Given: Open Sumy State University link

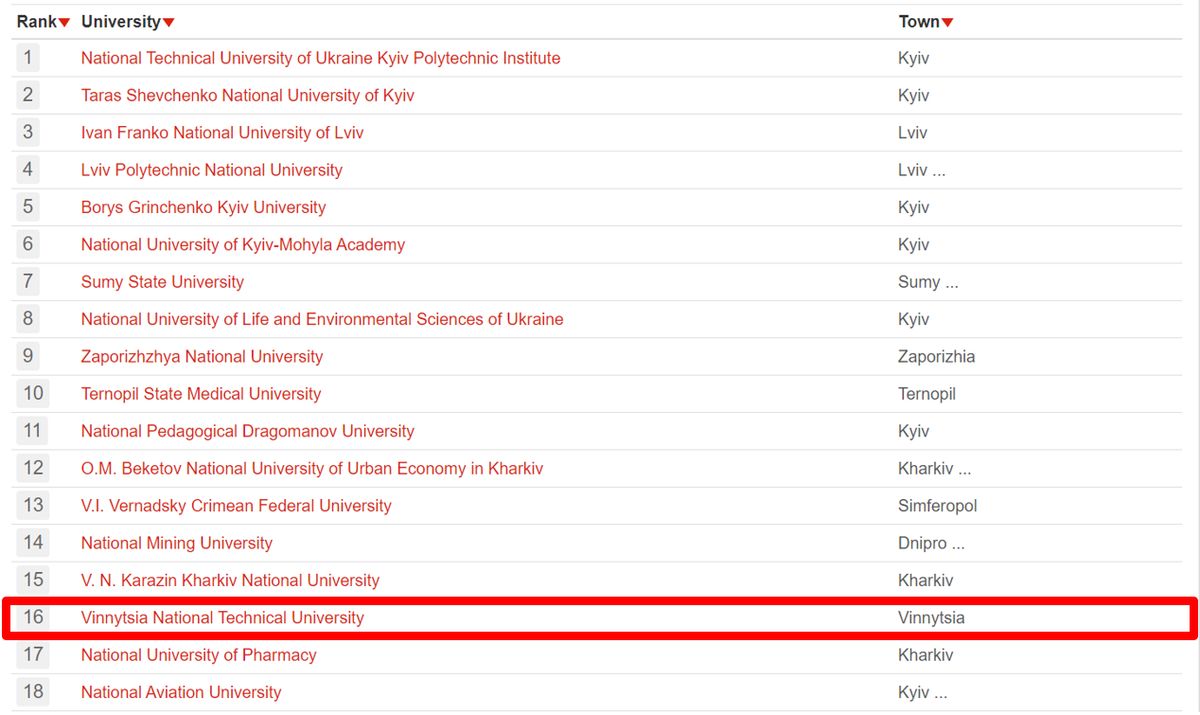Looking at the screenshot, I should click(162, 282).
